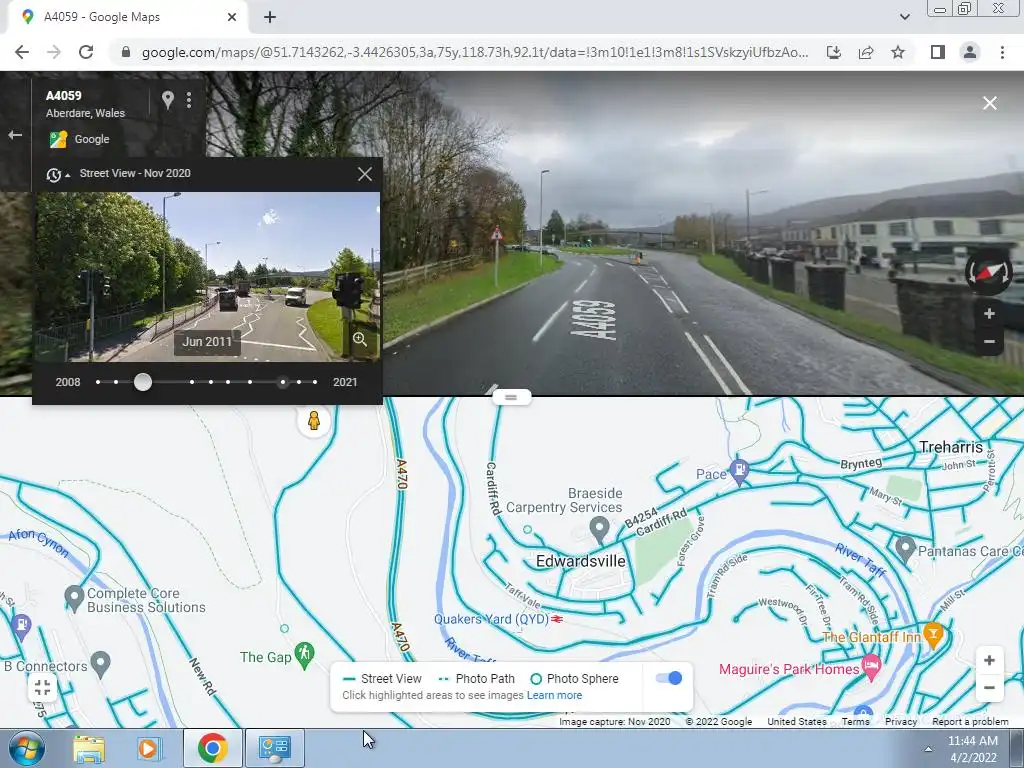This screenshot has height=768, width=1024.
Task: Click the browser forward arrow
Action: [54, 52]
